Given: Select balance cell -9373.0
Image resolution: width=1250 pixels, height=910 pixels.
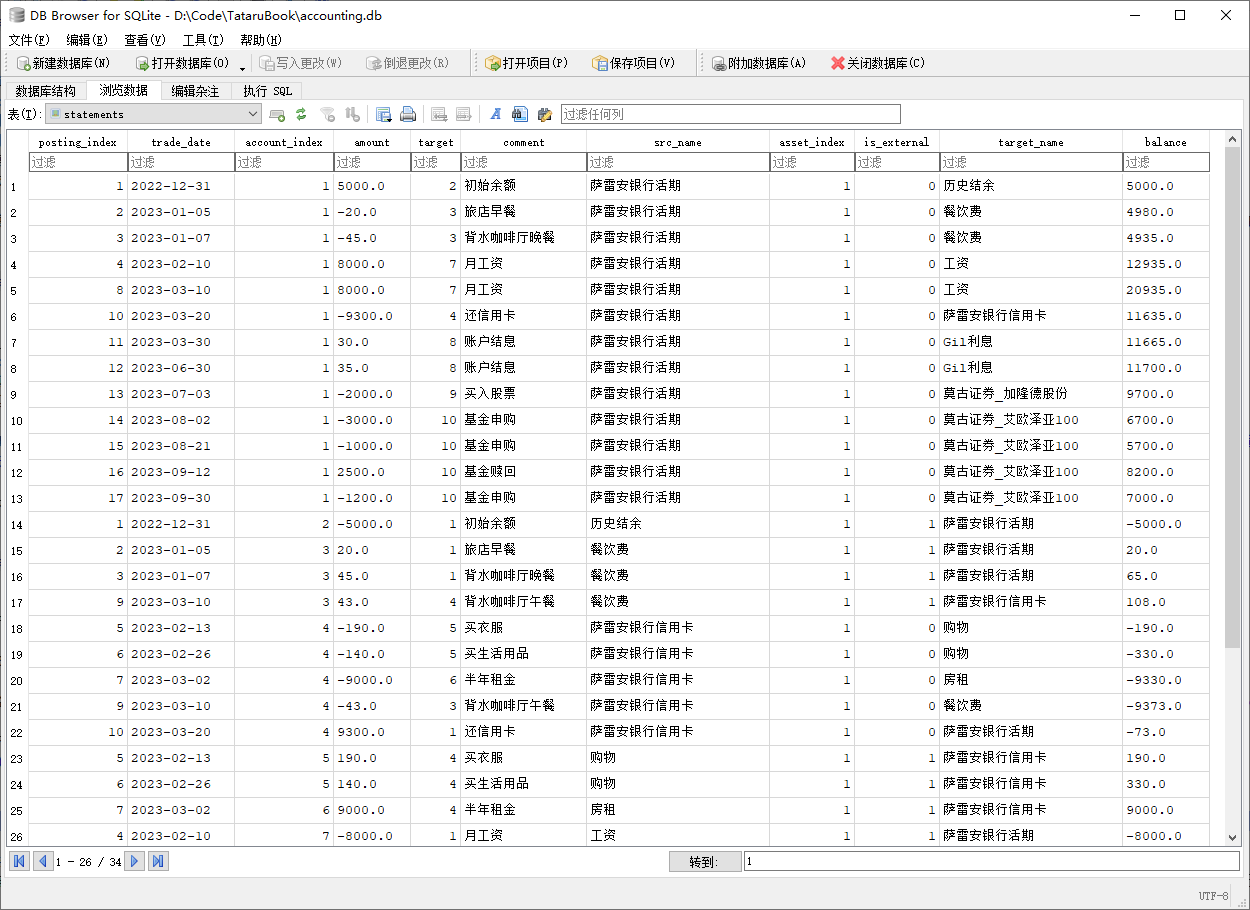Looking at the screenshot, I should [x=1166, y=706].
